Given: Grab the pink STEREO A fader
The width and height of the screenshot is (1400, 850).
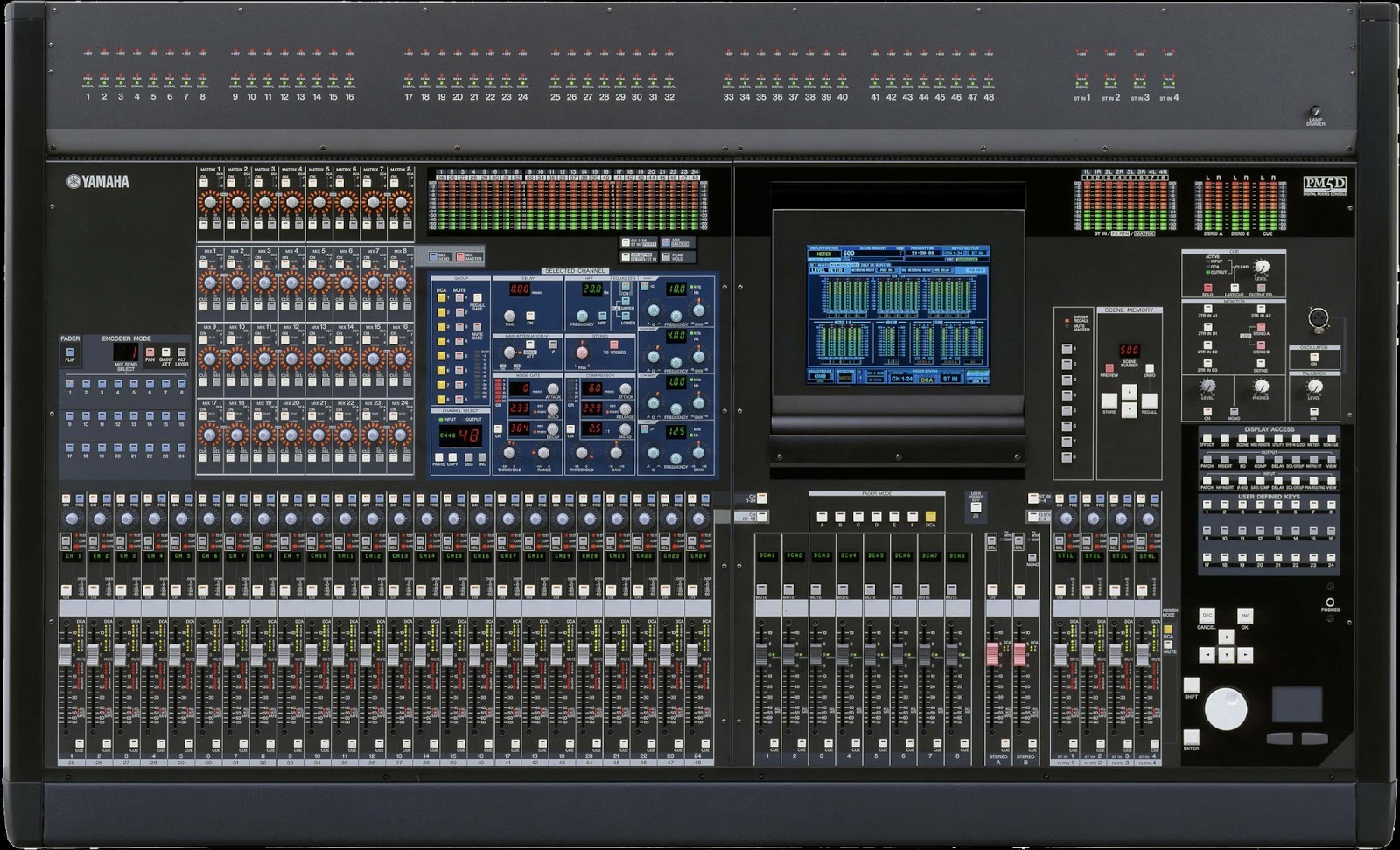Looking at the screenshot, I should coord(993,654).
